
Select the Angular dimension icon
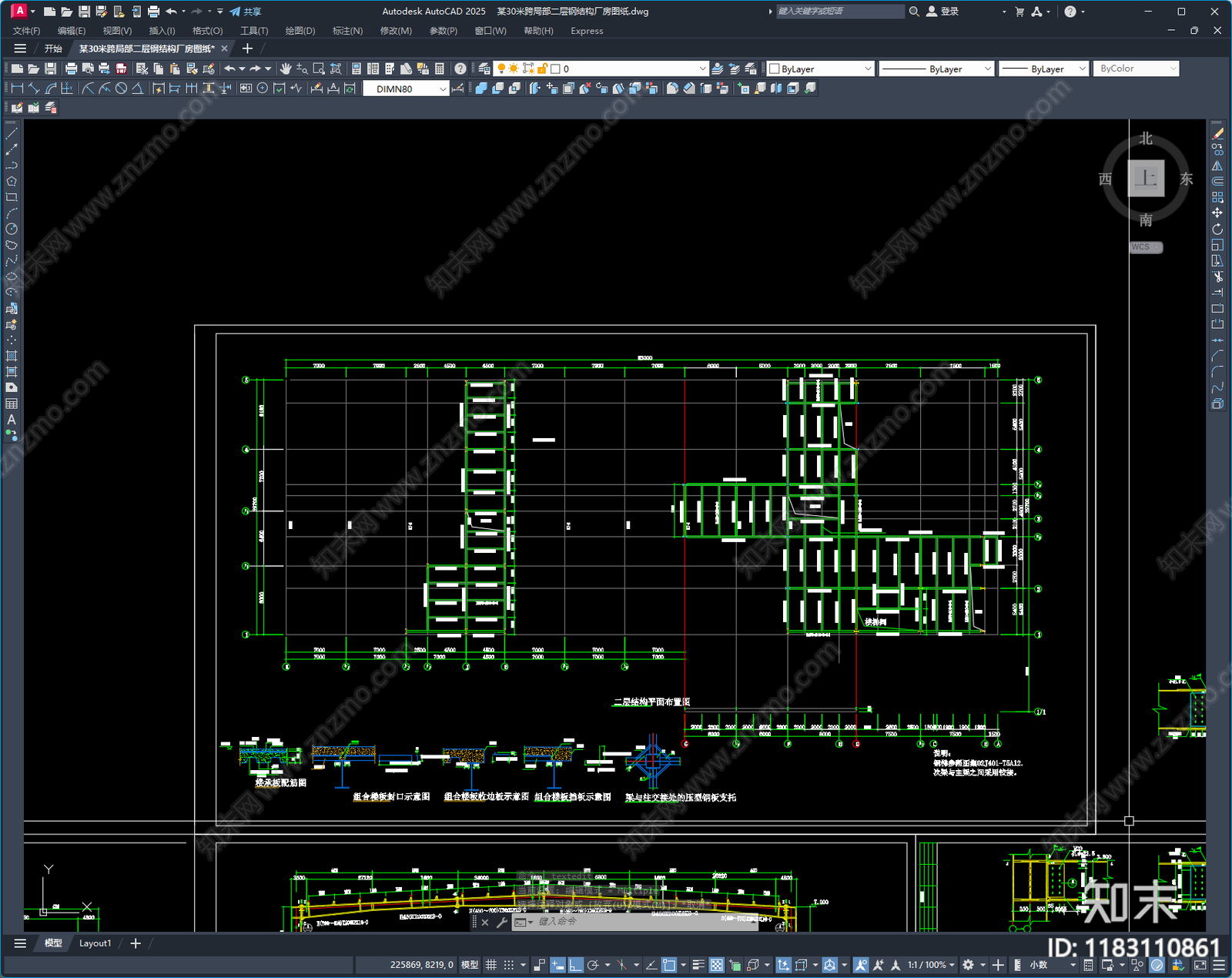tap(137, 89)
